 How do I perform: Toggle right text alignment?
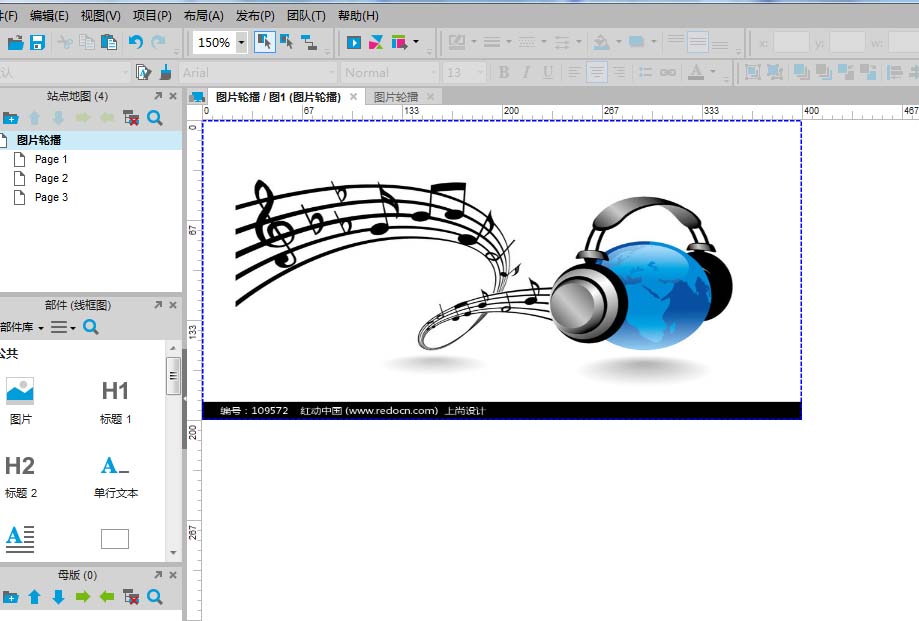[x=618, y=72]
